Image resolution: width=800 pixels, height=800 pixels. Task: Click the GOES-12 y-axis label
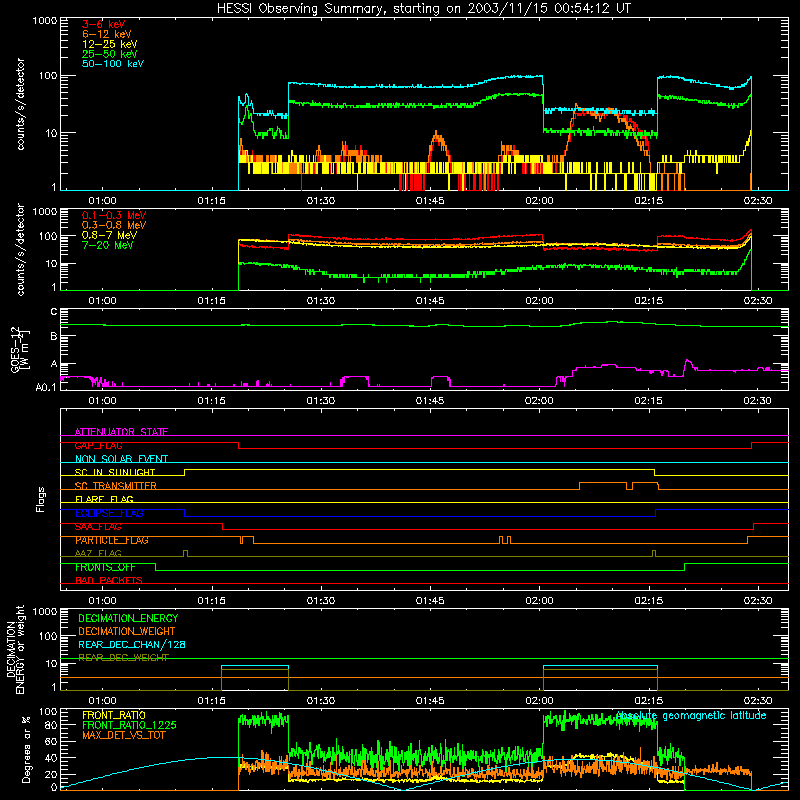point(19,349)
